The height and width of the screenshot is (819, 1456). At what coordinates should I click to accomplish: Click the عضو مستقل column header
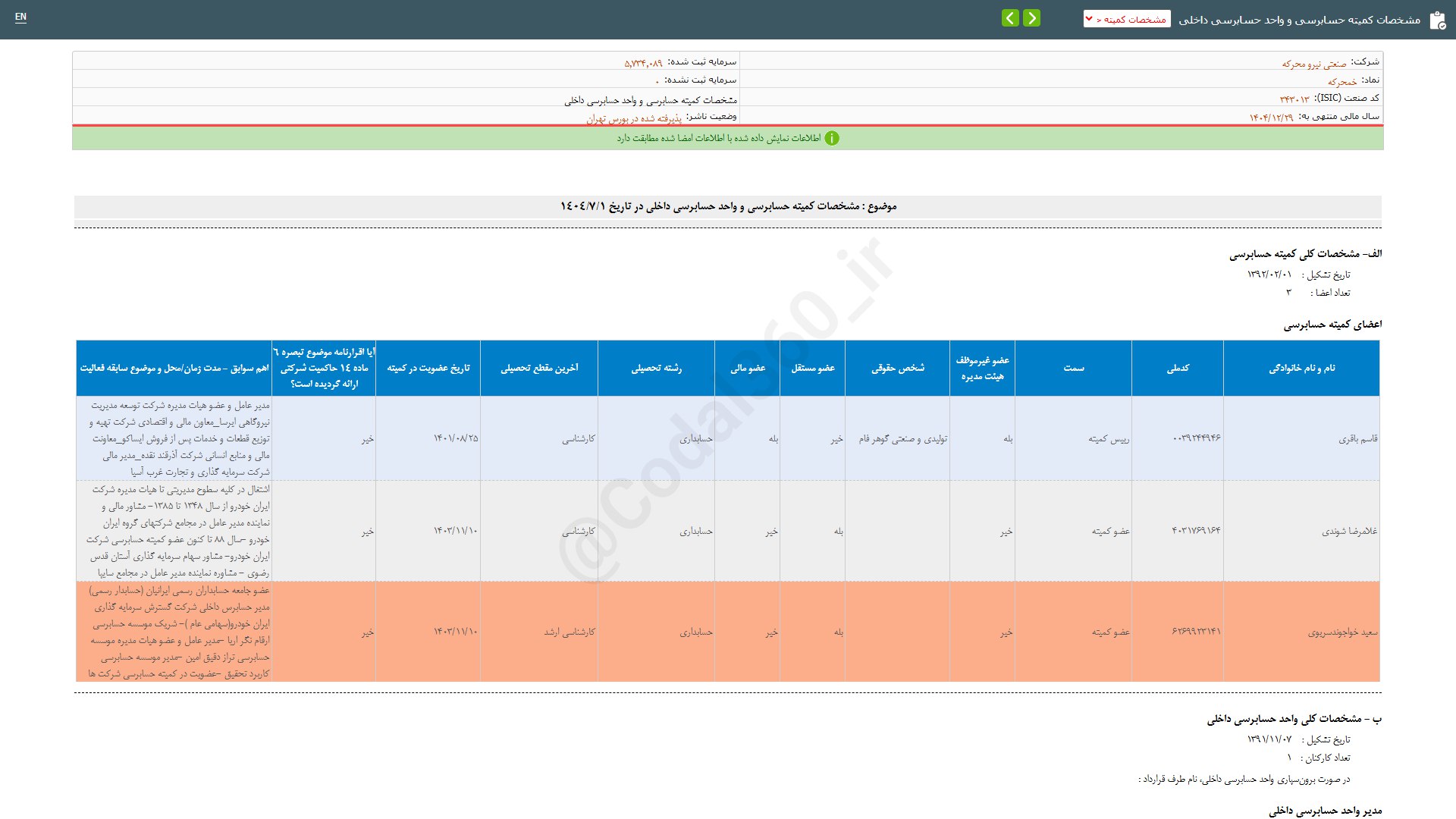813,368
